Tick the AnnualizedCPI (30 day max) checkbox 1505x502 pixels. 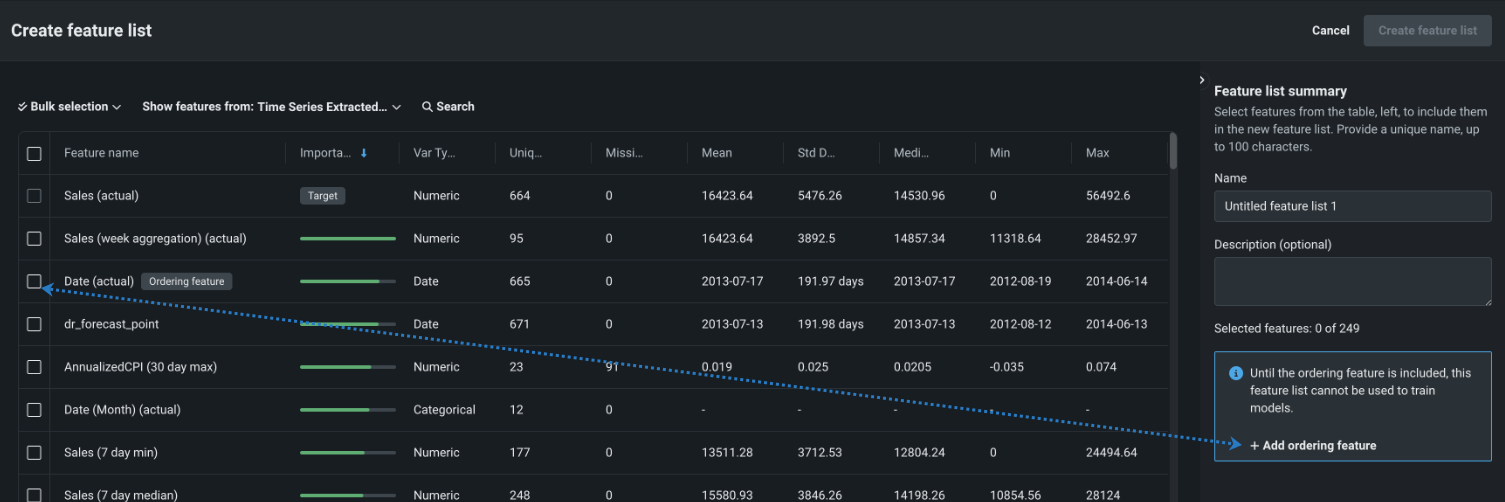tap(34, 367)
